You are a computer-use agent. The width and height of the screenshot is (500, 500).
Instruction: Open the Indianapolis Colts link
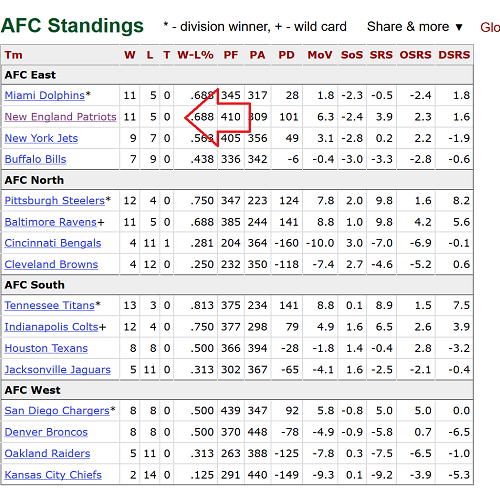click(x=52, y=327)
